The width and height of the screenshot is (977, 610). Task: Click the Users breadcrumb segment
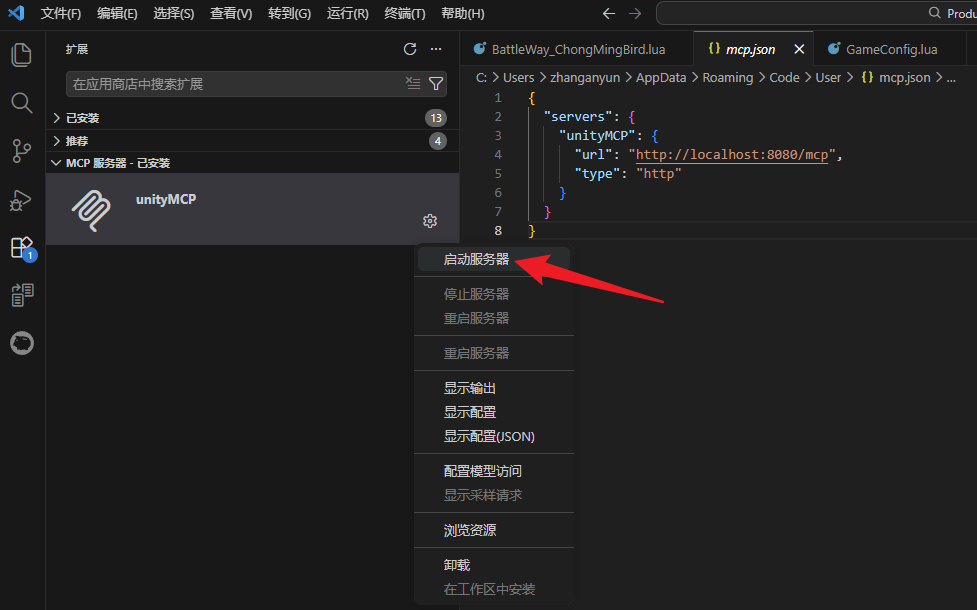[x=518, y=77]
